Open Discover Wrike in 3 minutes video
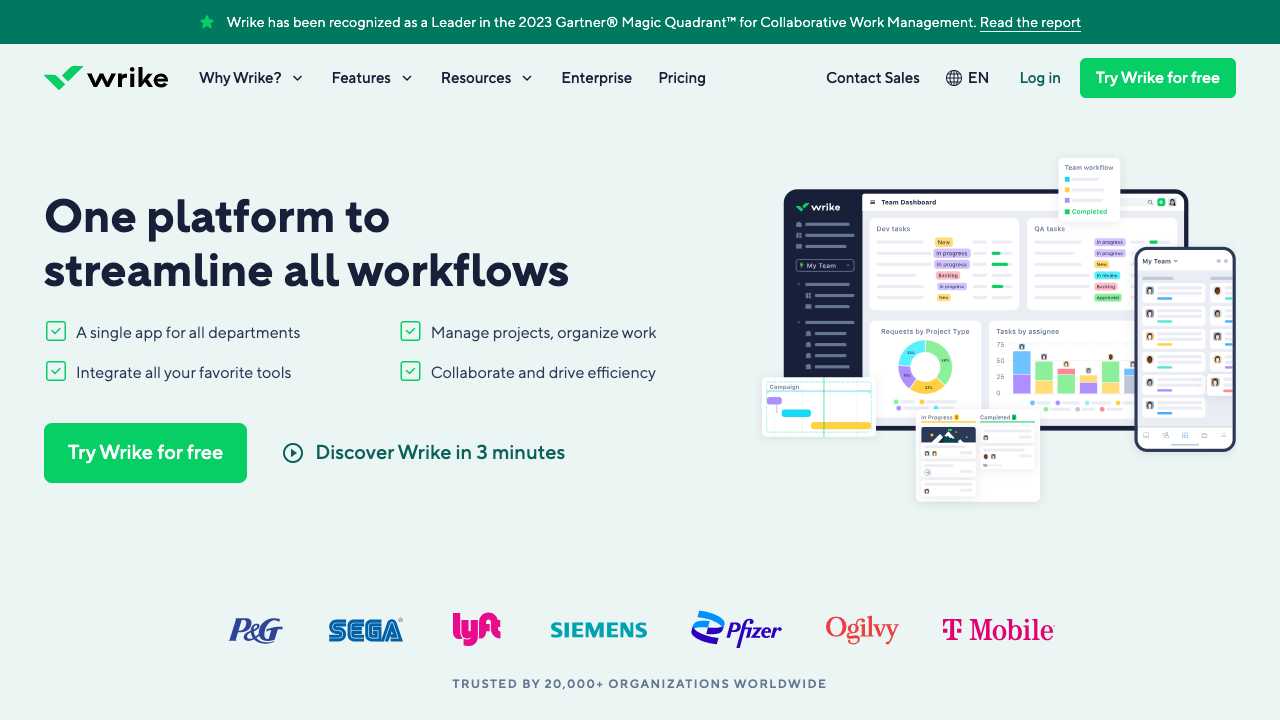Image resolution: width=1280 pixels, height=720 pixels. (424, 453)
